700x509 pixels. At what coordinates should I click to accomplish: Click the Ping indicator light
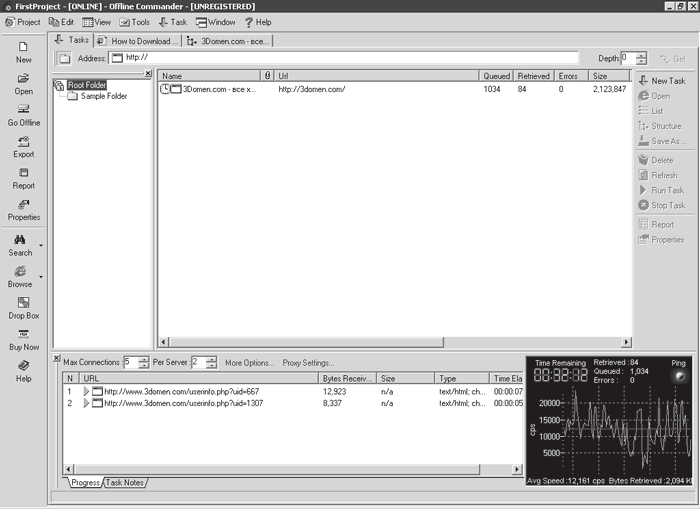pyautogui.click(x=679, y=376)
